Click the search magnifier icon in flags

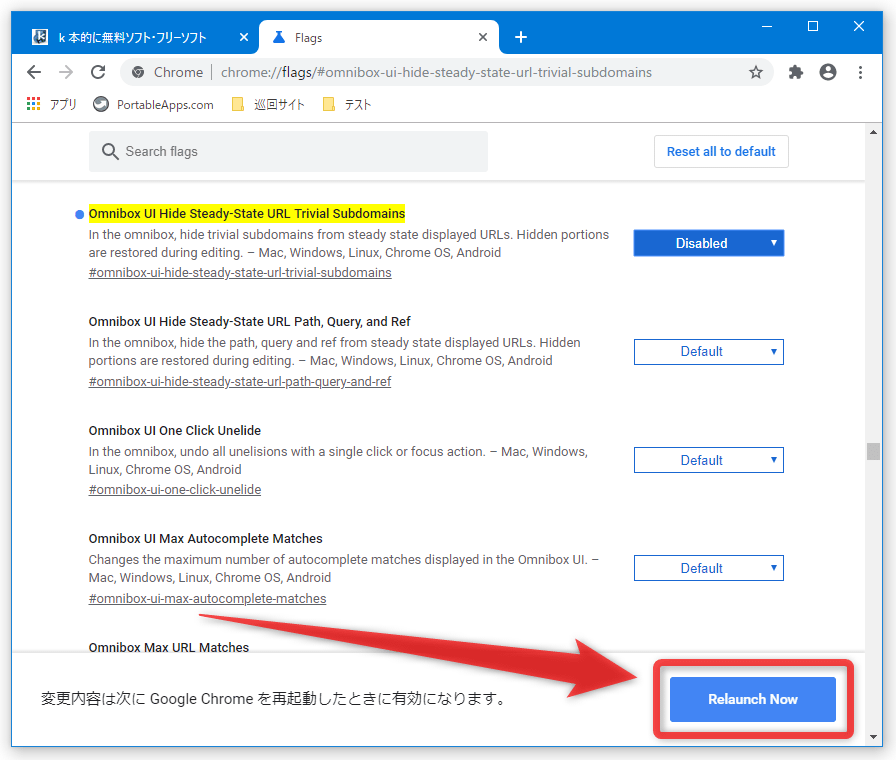click(110, 151)
